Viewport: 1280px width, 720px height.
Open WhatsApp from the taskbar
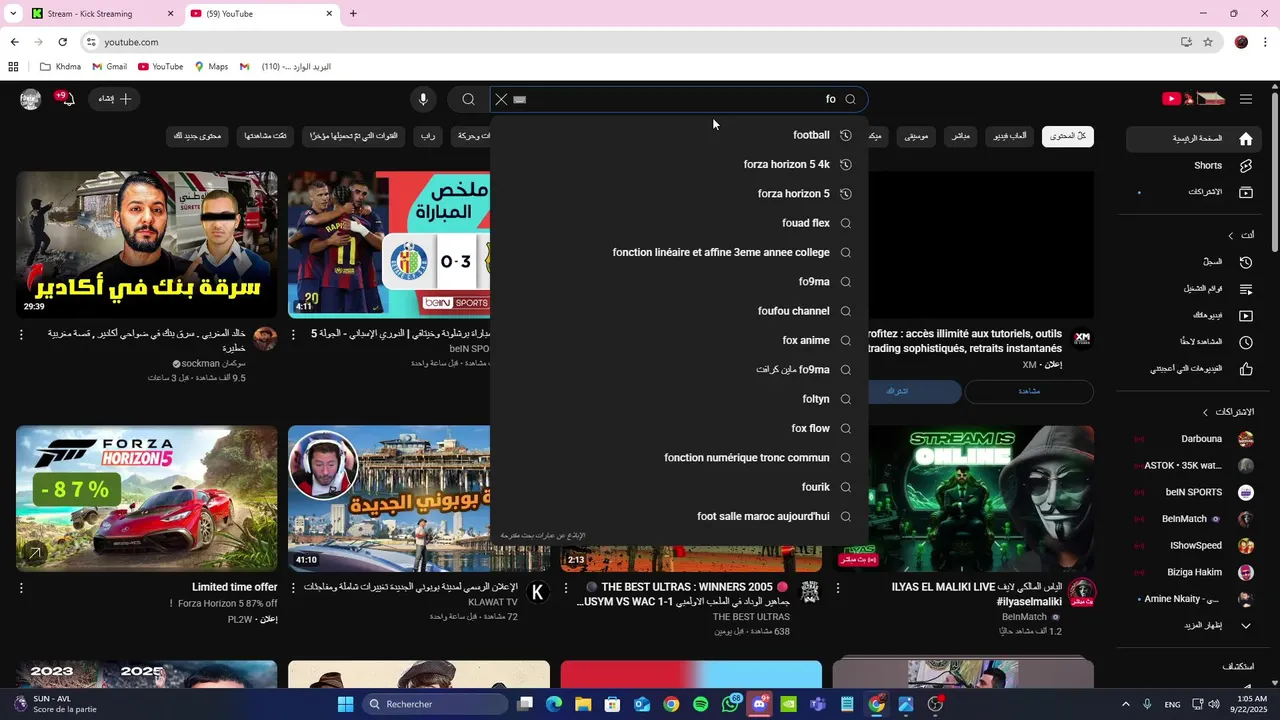[x=730, y=704]
